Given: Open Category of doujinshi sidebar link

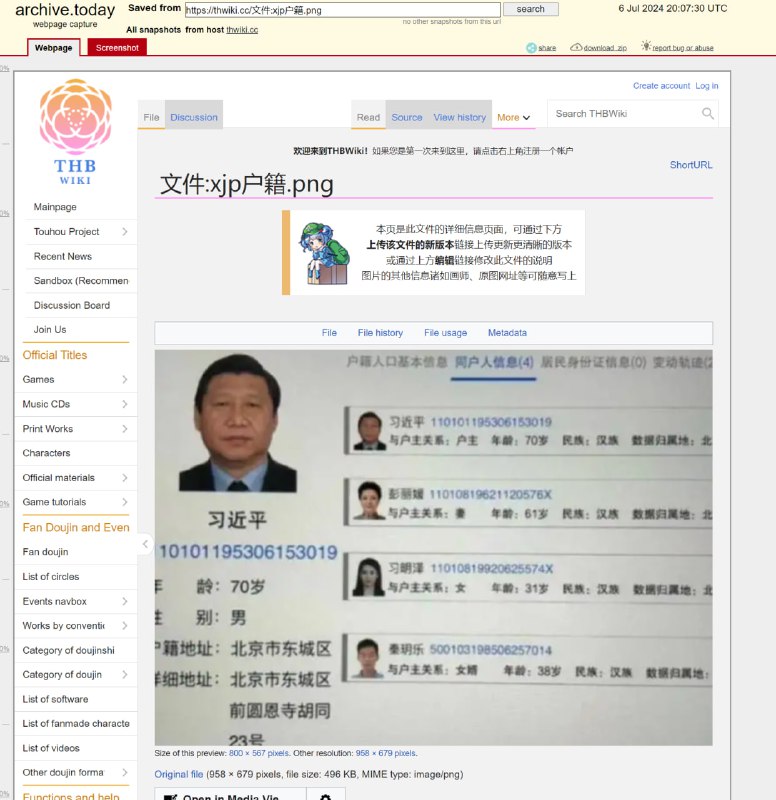Looking at the screenshot, I should point(68,650).
